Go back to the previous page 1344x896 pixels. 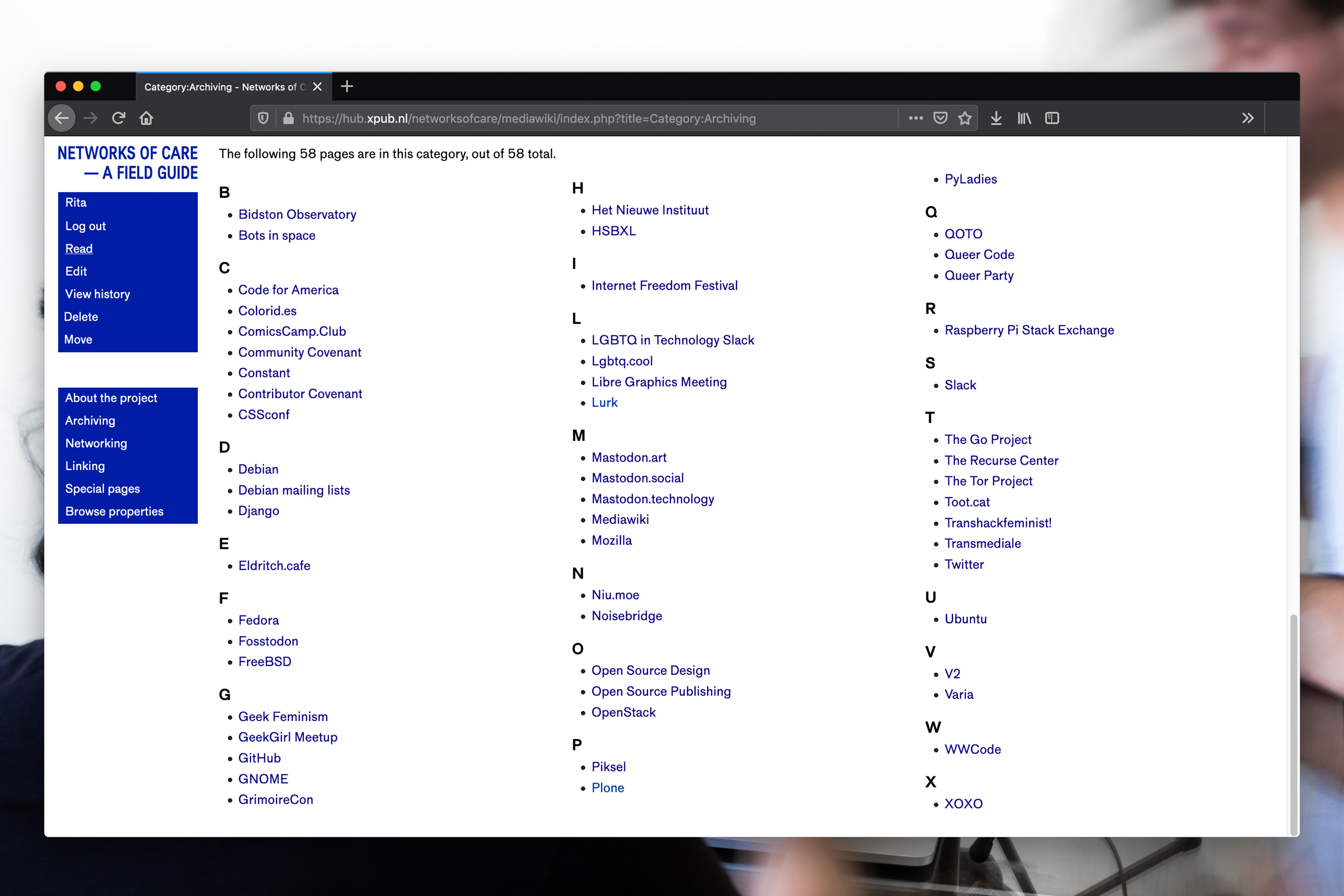click(x=62, y=118)
